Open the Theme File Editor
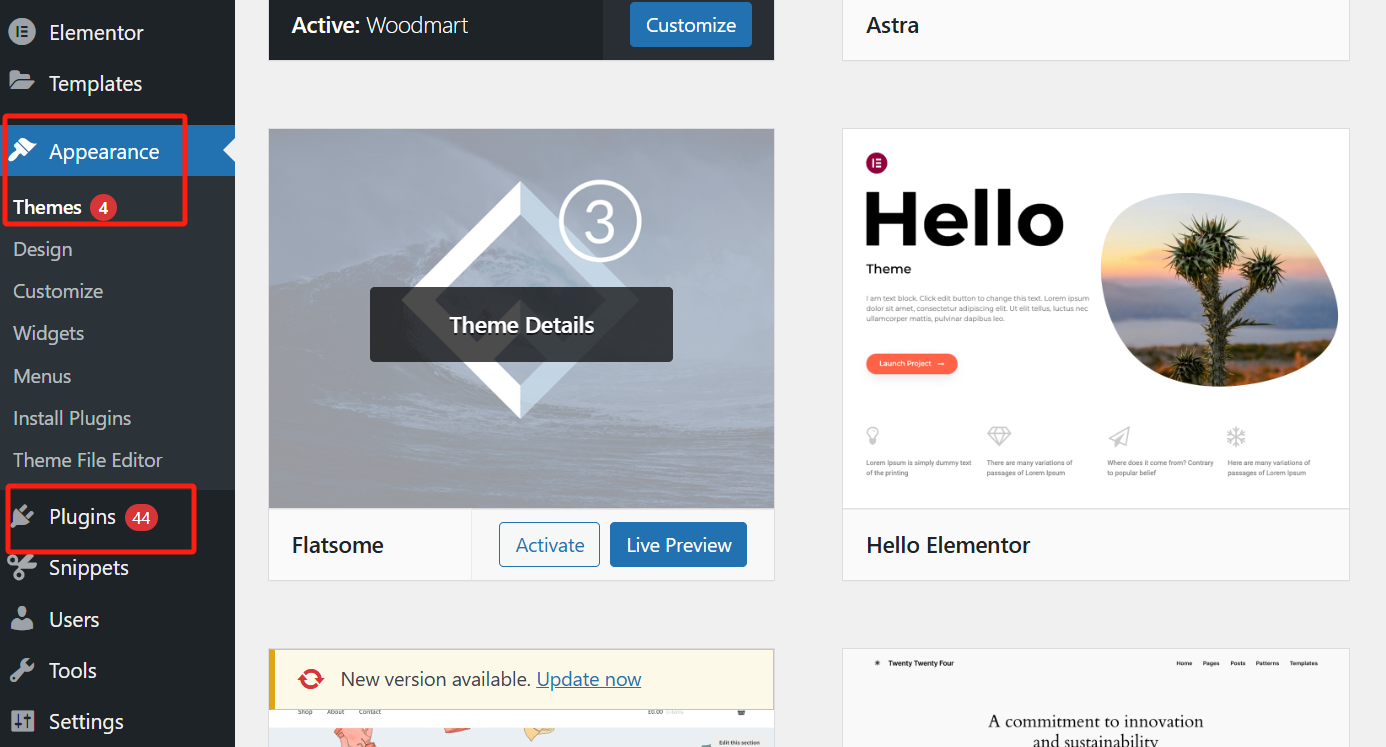Viewport: 1386px width, 747px height. pos(88,460)
